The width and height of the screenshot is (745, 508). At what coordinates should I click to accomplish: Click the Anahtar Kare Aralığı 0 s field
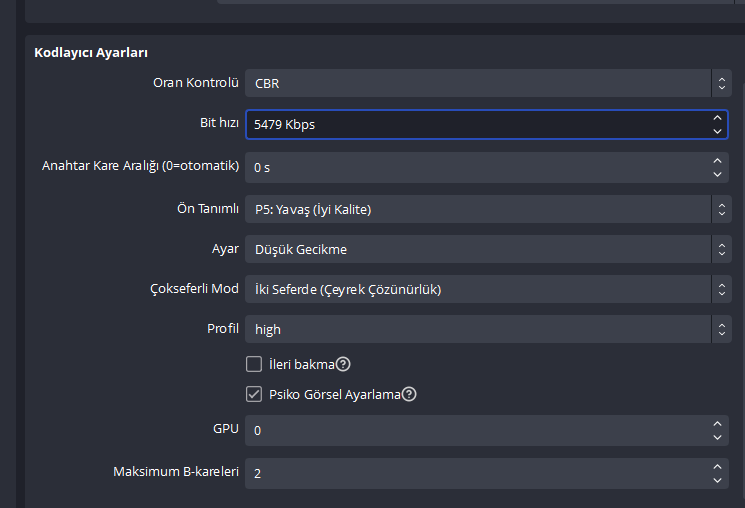(x=470, y=167)
